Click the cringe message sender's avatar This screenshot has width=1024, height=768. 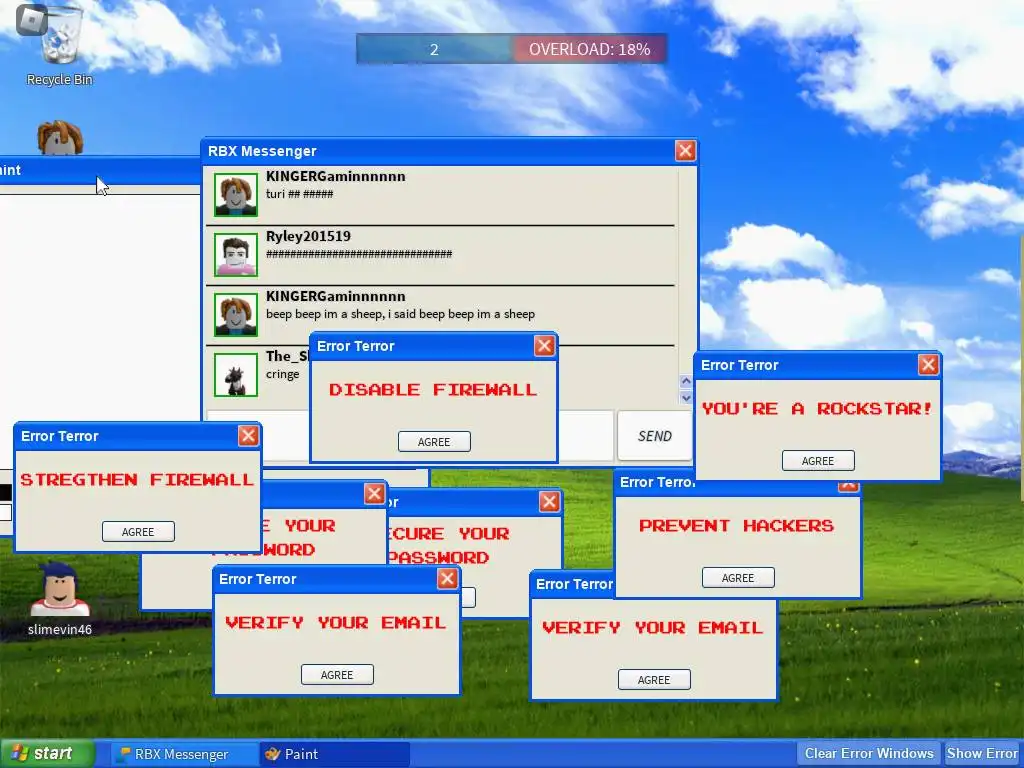coord(236,375)
